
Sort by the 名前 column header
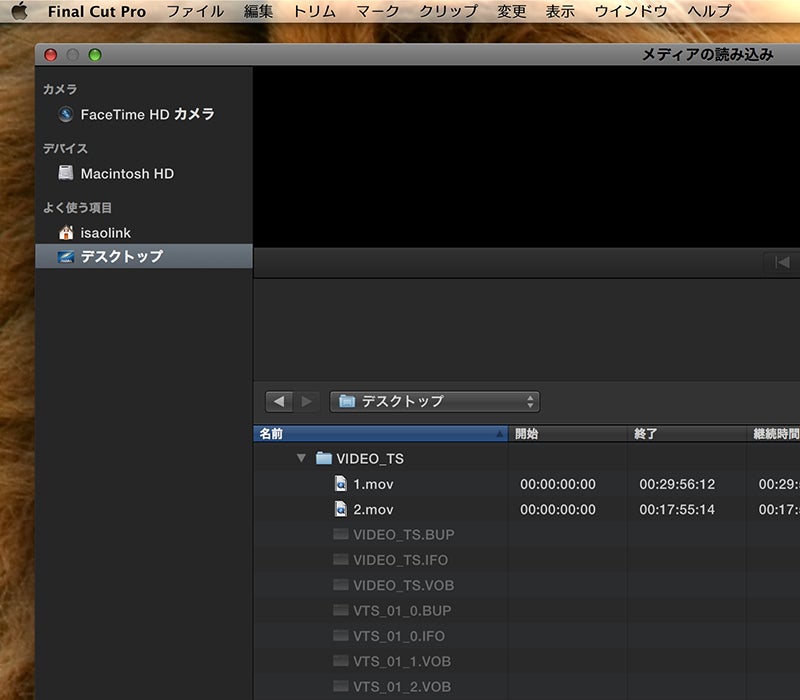[x=380, y=434]
